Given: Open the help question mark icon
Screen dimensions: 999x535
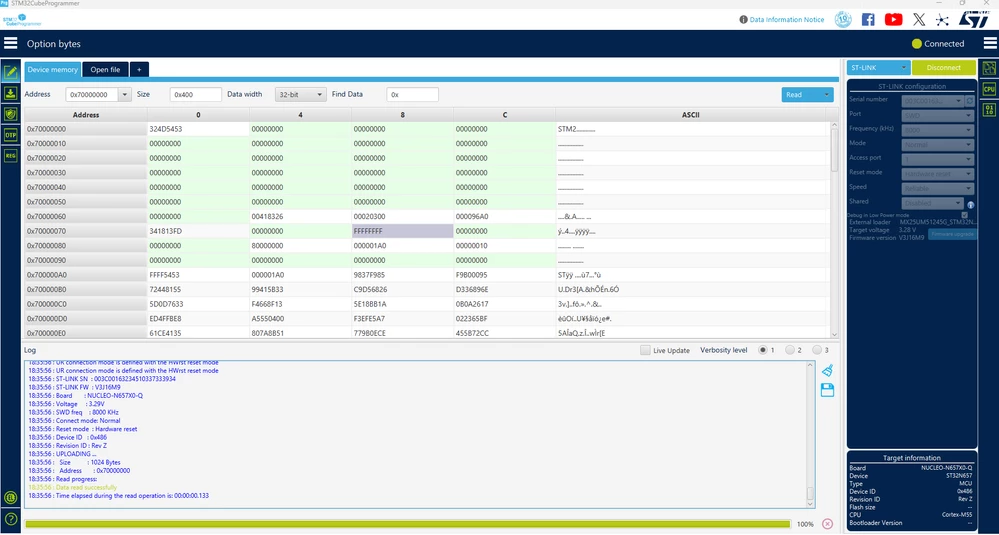Looking at the screenshot, I should pyautogui.click(x=10, y=518).
